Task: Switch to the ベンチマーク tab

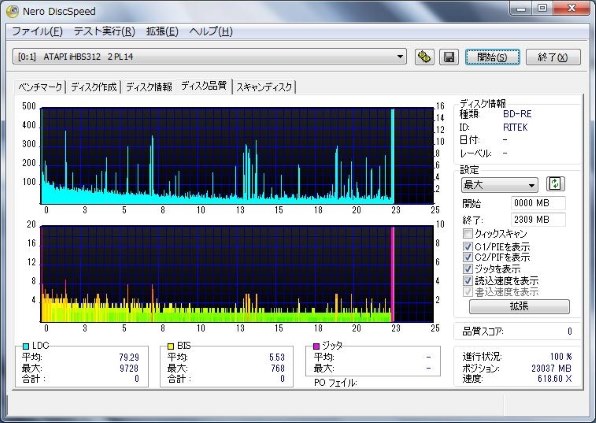Action: click(40, 87)
